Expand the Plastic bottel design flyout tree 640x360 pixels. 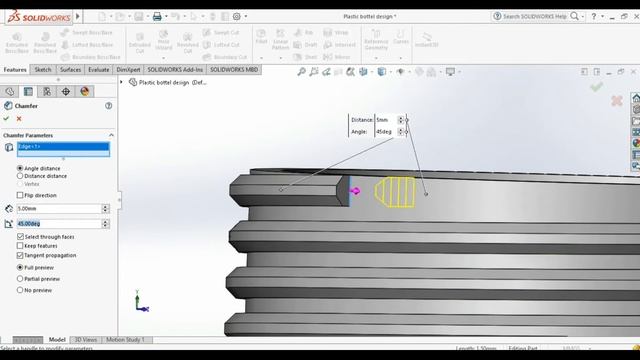[121, 82]
